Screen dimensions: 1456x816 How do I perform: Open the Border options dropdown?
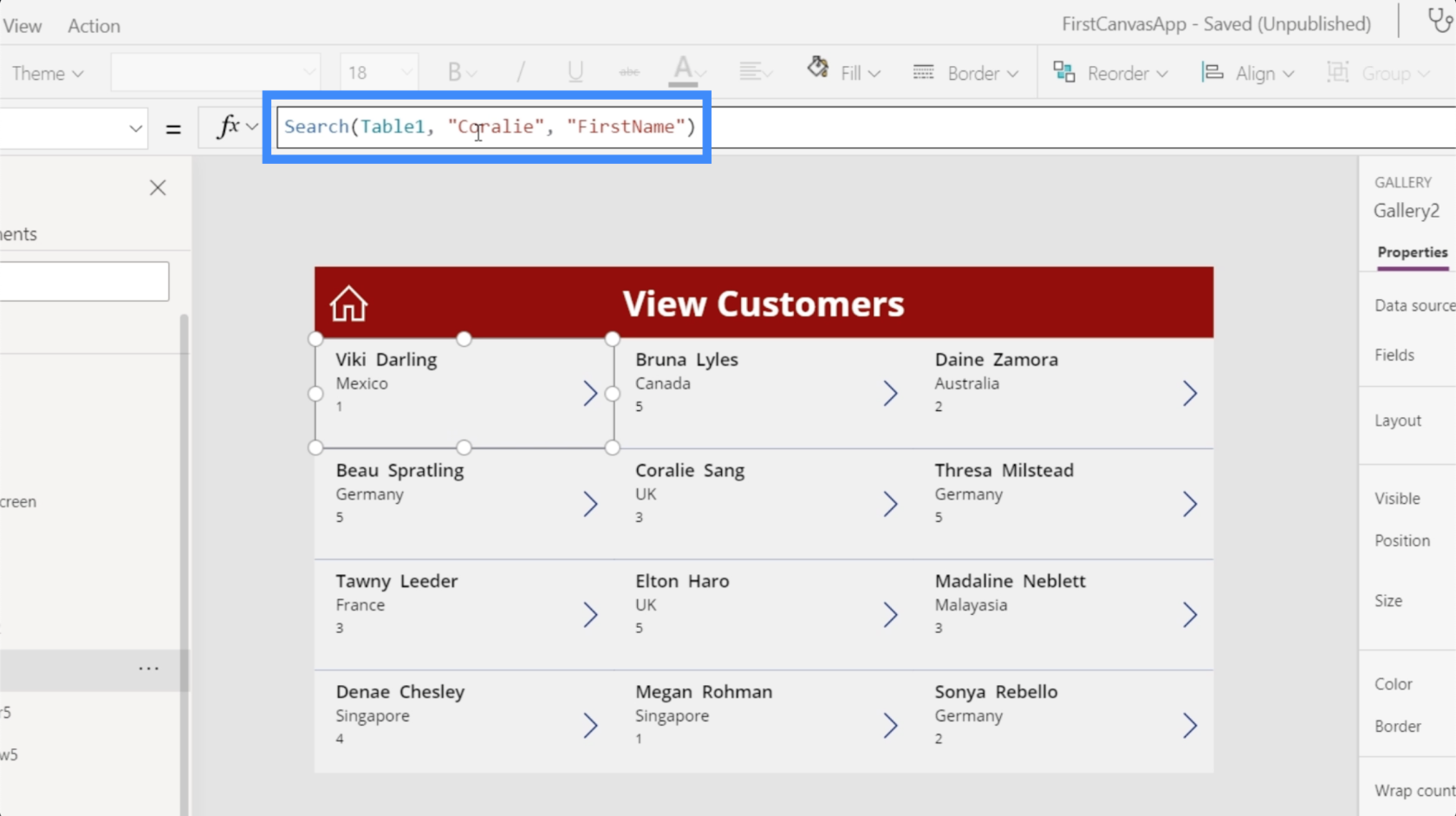click(x=965, y=73)
